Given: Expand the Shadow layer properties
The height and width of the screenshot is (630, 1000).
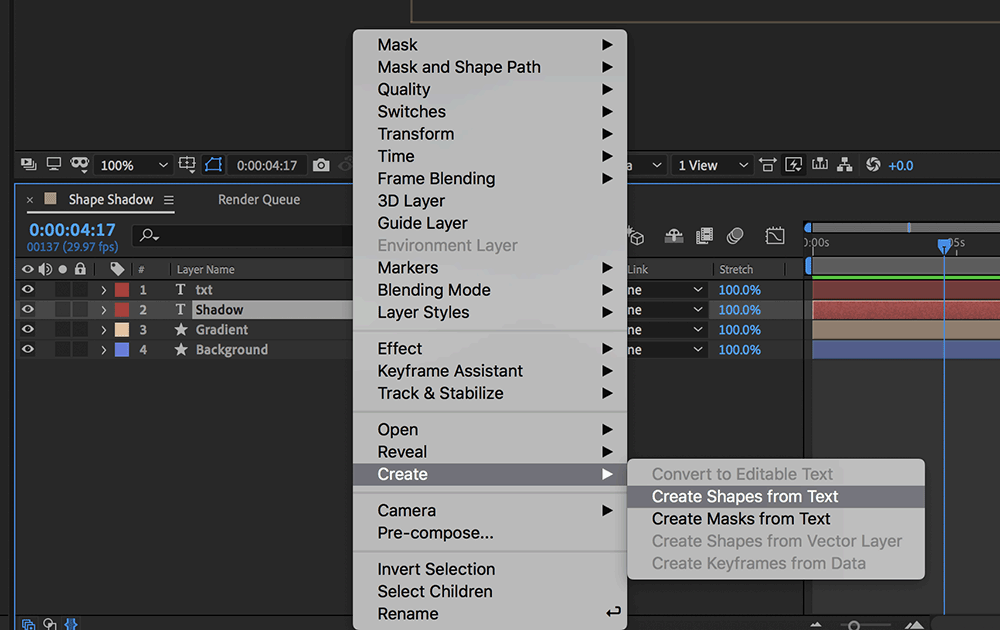Looking at the screenshot, I should [103, 310].
